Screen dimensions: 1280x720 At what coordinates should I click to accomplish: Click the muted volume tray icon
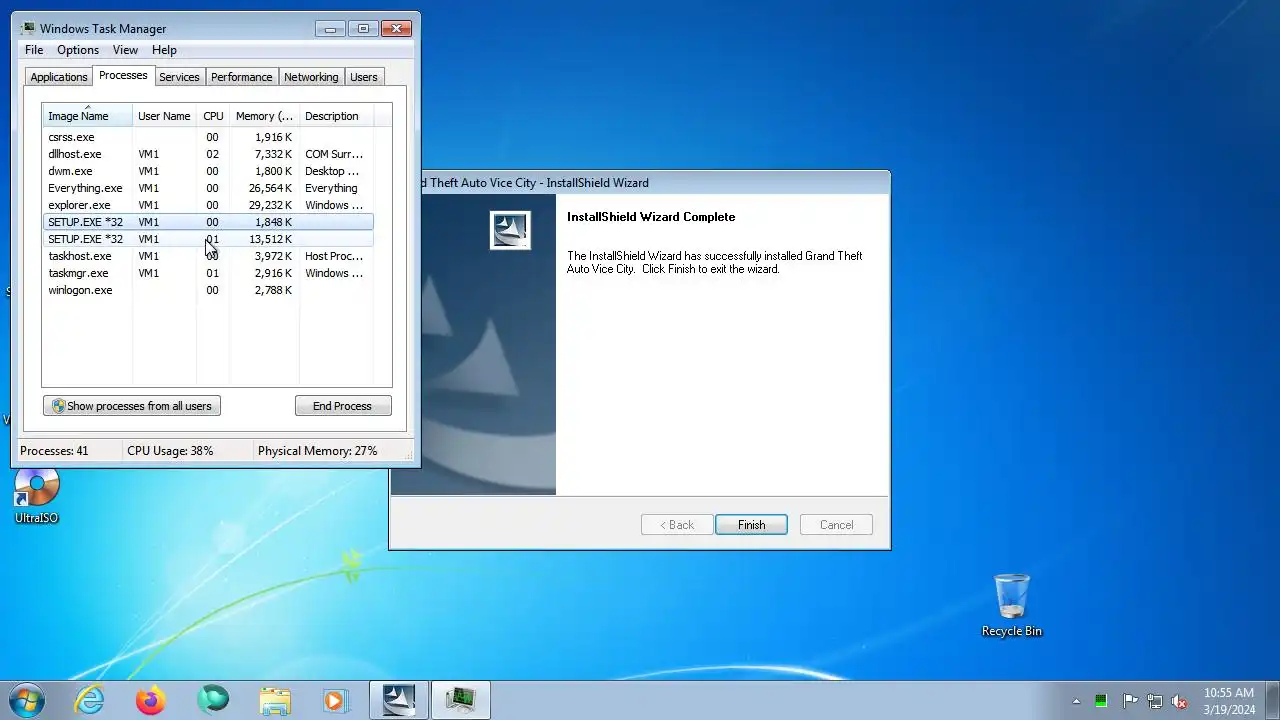[x=1180, y=701]
